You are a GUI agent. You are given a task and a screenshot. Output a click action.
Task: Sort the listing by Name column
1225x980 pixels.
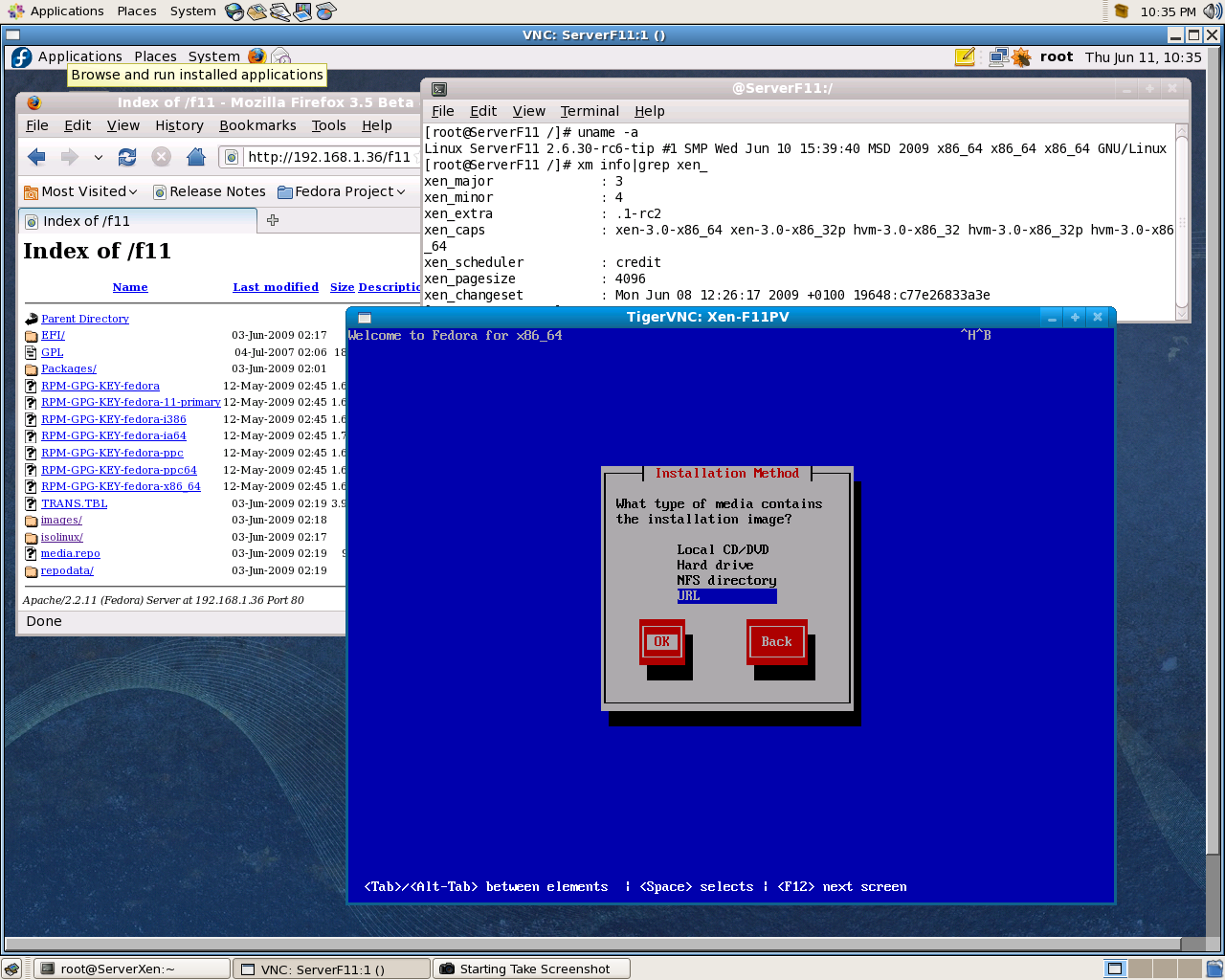[x=130, y=287]
